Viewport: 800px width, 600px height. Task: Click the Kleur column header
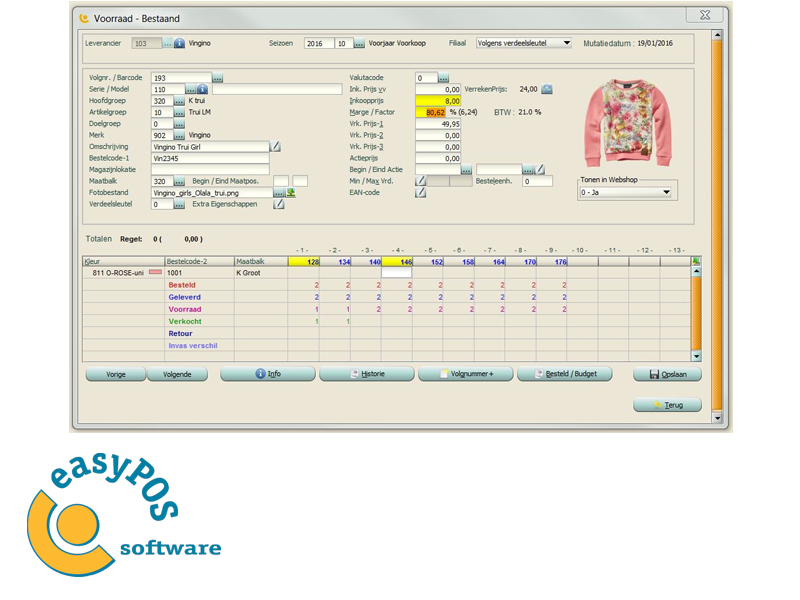[123, 261]
